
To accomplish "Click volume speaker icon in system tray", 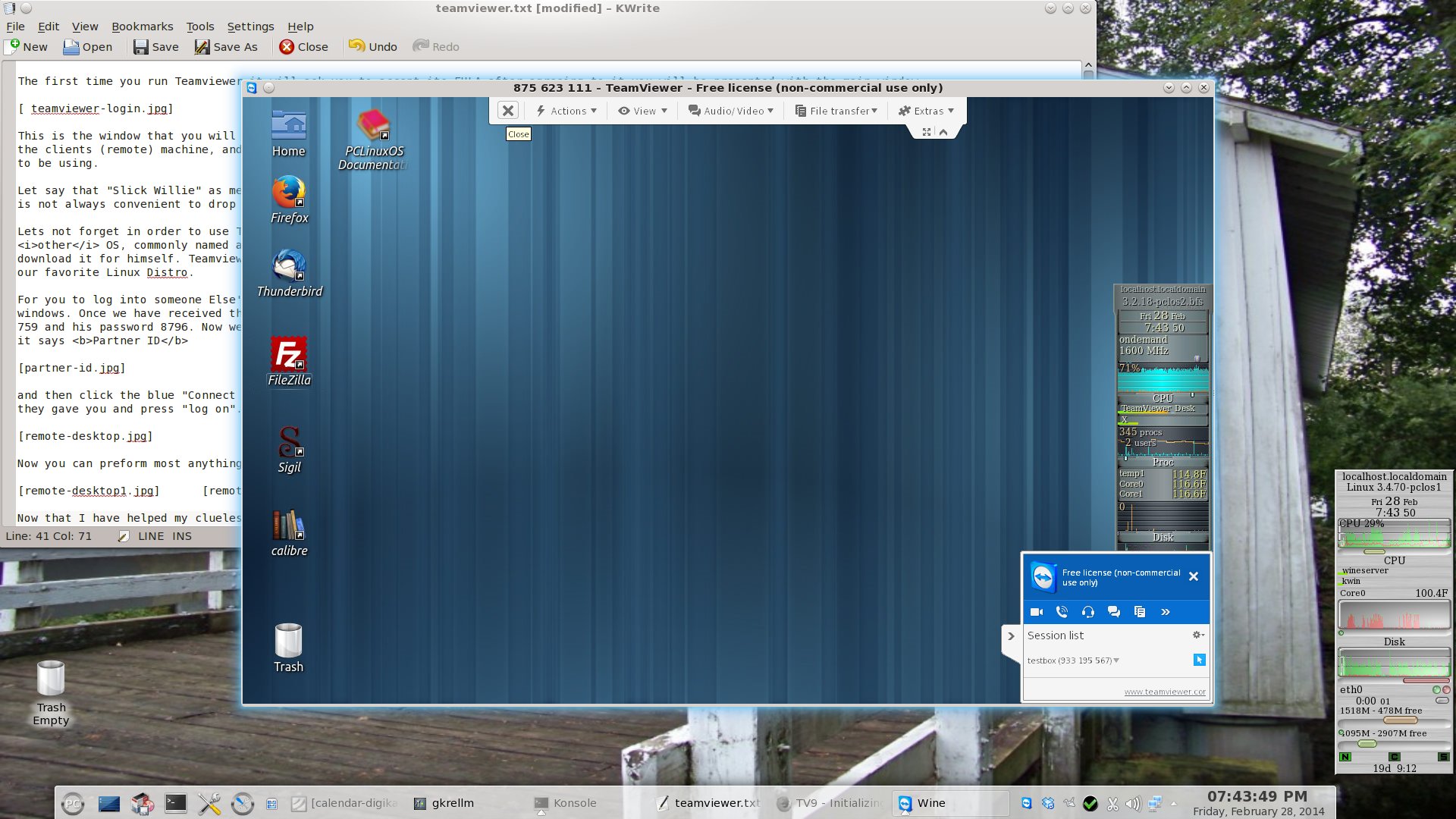I will click(x=1133, y=803).
